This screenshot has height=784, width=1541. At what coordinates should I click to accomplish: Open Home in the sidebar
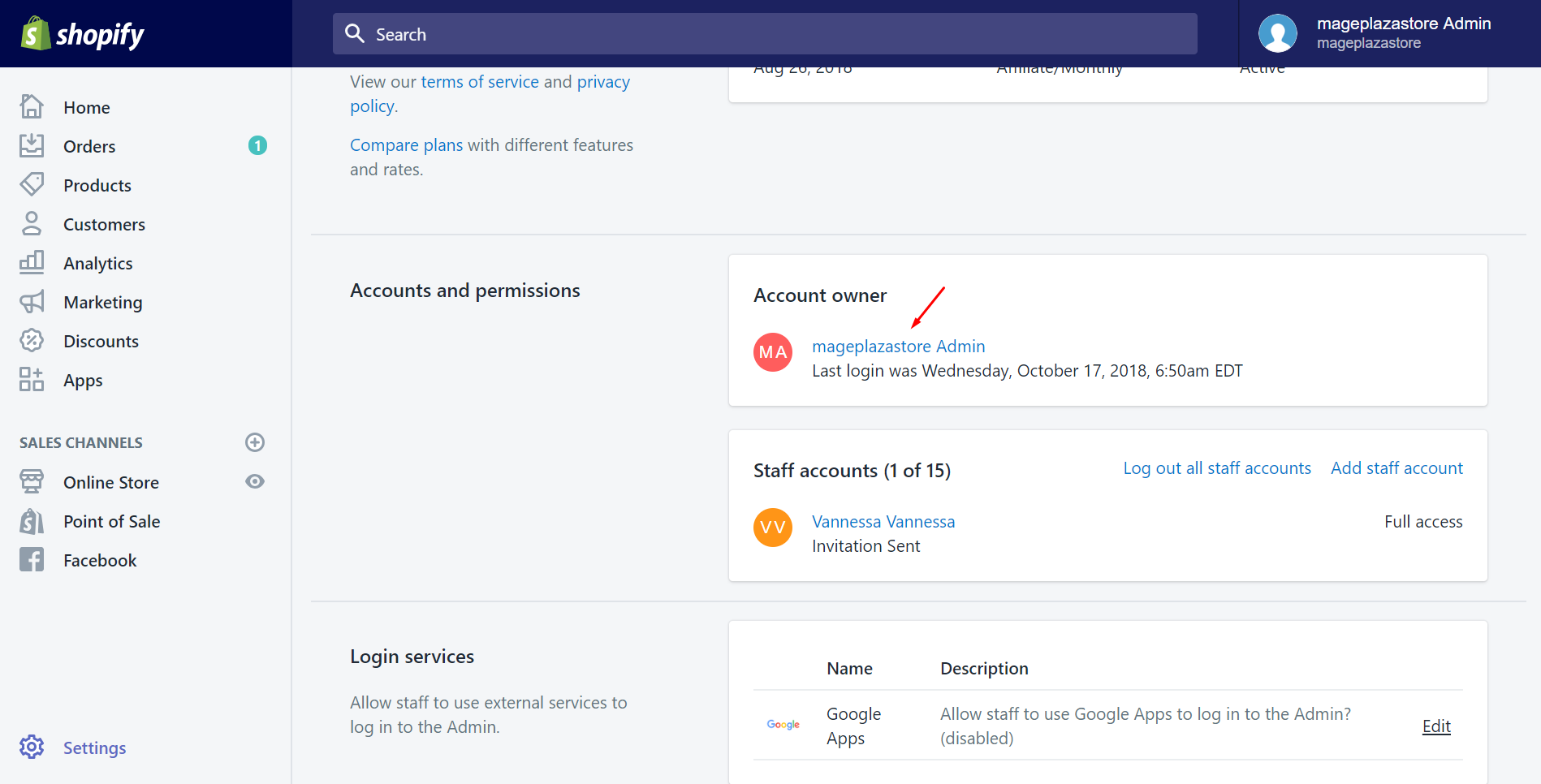(x=87, y=107)
